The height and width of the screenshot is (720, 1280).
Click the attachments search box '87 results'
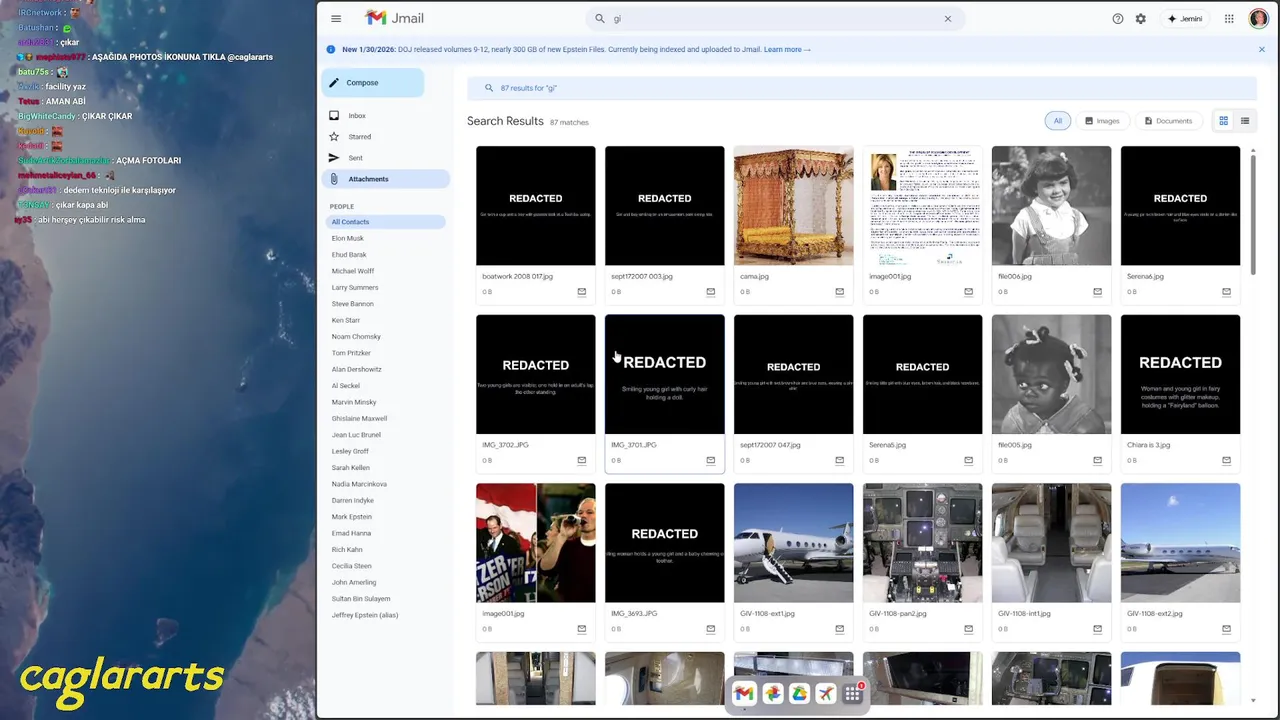861,88
